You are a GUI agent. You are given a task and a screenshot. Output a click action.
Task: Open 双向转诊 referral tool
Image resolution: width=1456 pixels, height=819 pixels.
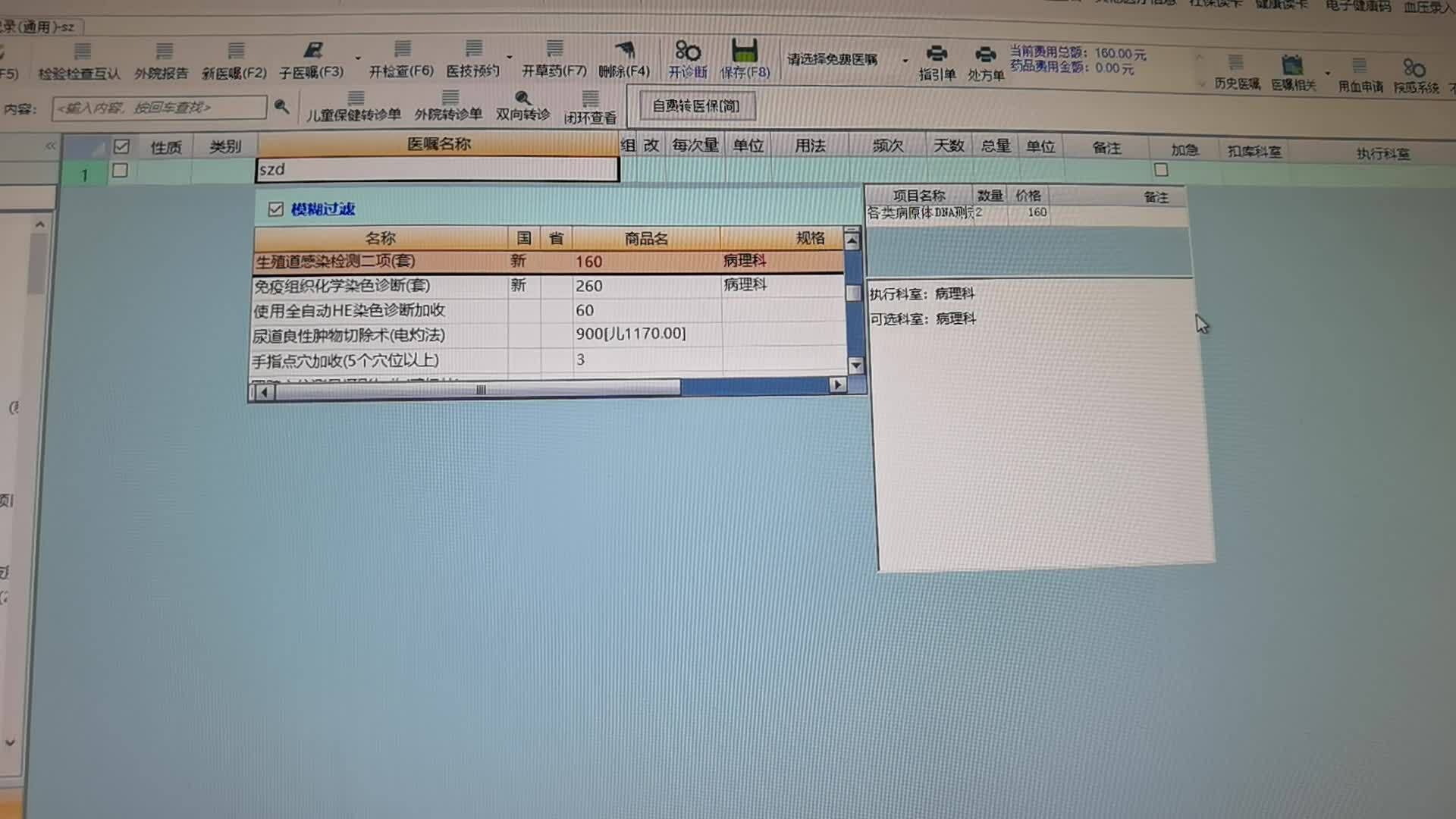[x=522, y=106]
